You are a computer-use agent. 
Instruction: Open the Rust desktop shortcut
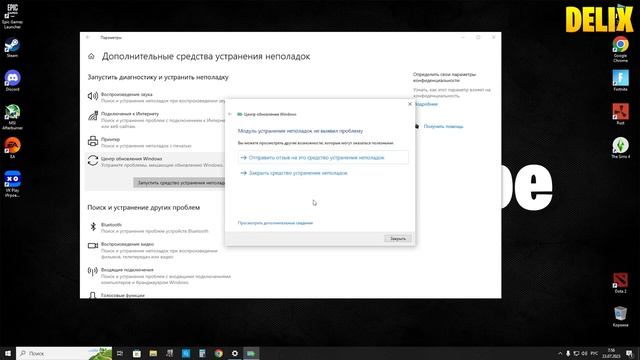(x=620, y=114)
